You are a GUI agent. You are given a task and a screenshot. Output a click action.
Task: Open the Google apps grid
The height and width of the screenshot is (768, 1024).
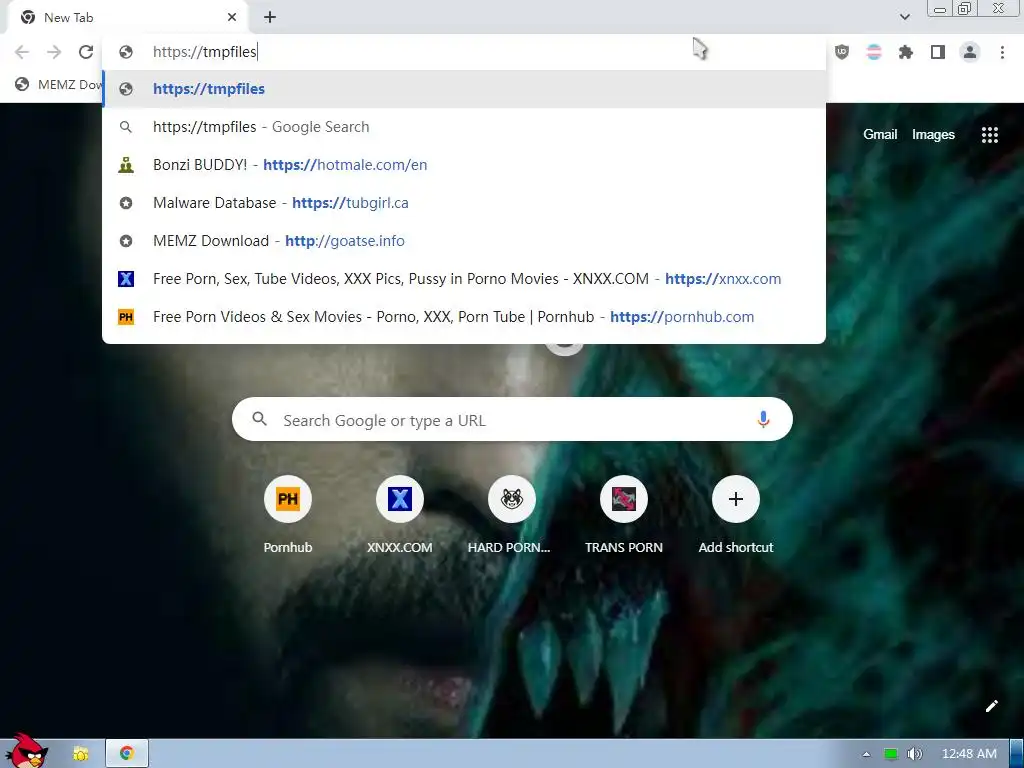[x=989, y=135]
